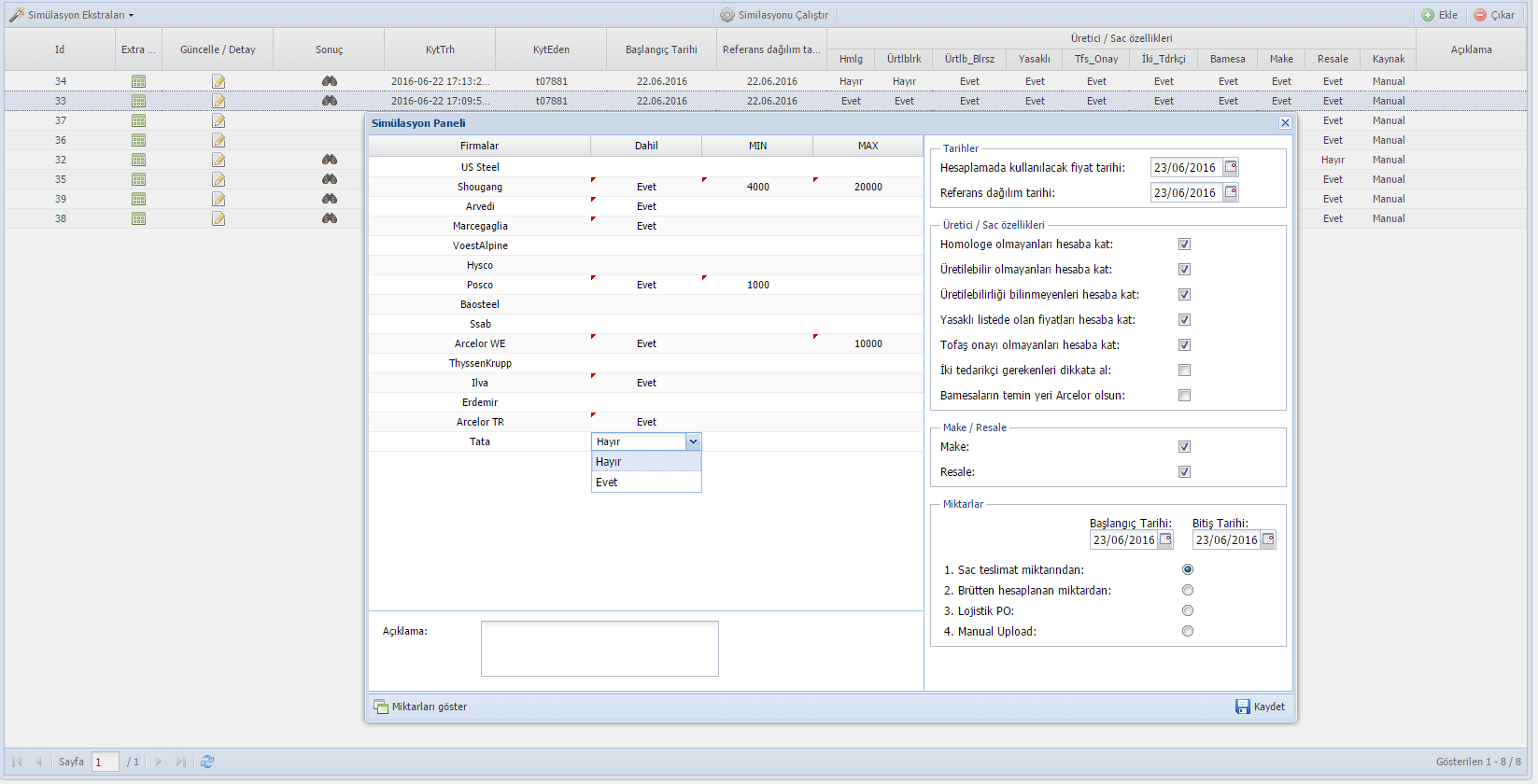Open calendar for Hesaplamada kullanılacak fiyat tarihi
The width and height of the screenshot is (1538, 784).
point(1231,167)
